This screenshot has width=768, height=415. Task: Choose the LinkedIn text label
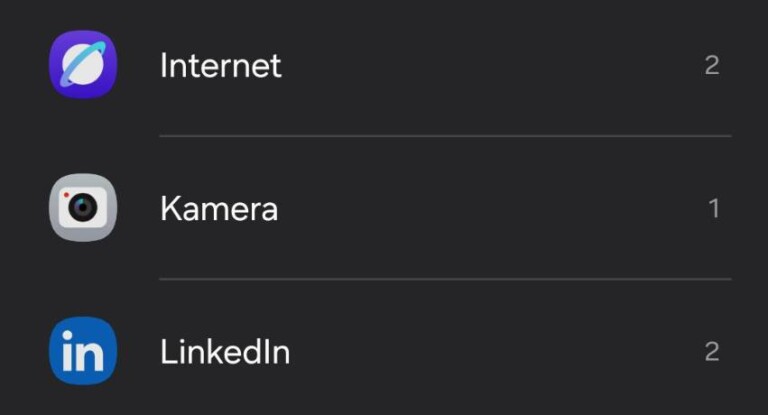tap(224, 352)
